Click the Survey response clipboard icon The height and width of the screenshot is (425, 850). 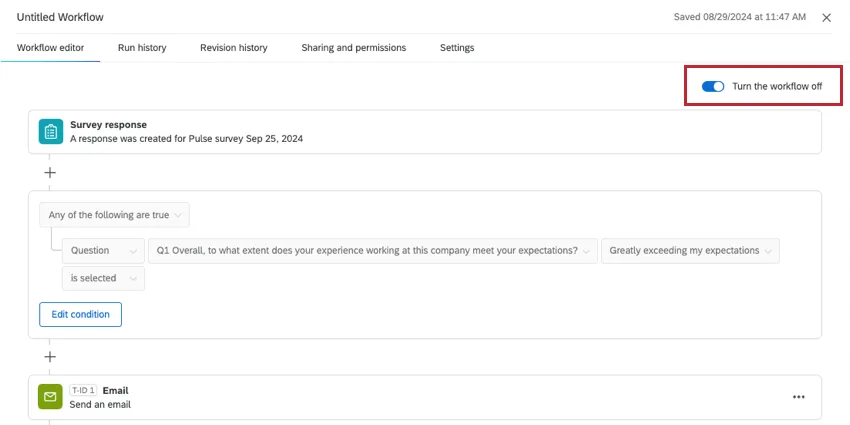50,132
